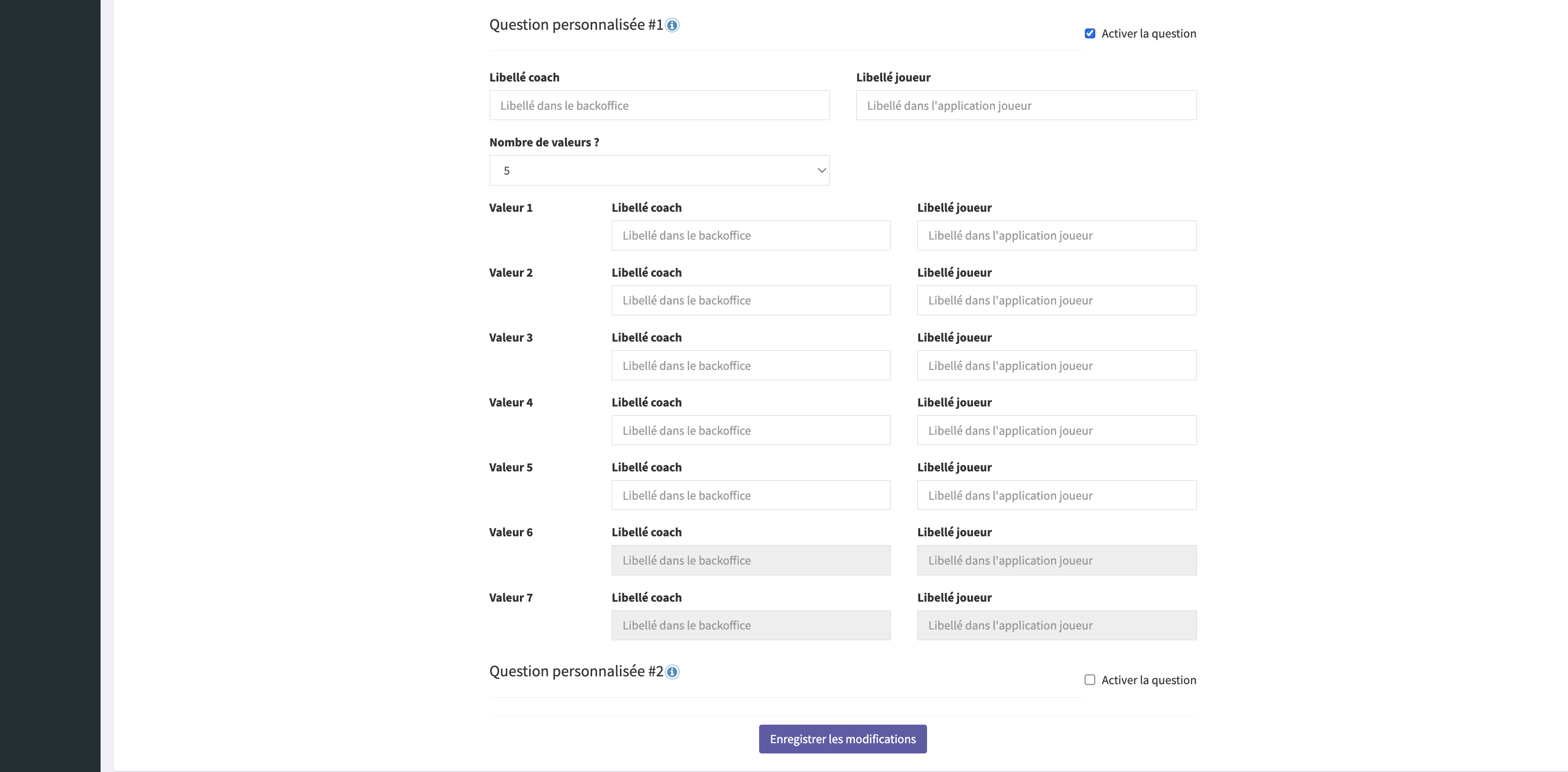Screen dimensions: 1568x772
Task: Click the Question personnalisée #1 heading
Action: click(576, 25)
